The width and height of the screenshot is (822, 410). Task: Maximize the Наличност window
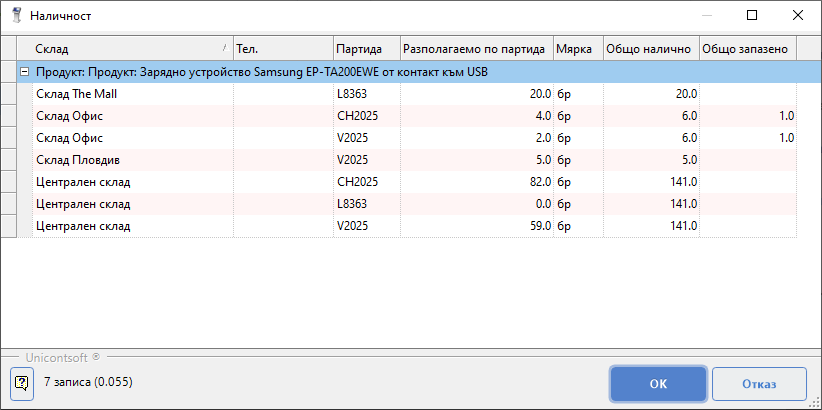752,16
